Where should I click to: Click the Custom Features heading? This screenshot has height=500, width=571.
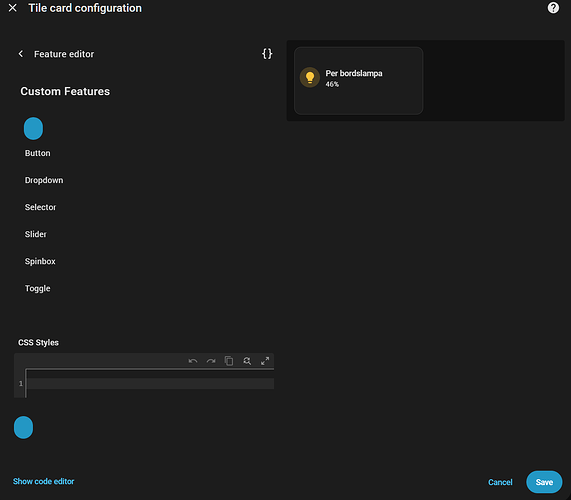coord(65,91)
